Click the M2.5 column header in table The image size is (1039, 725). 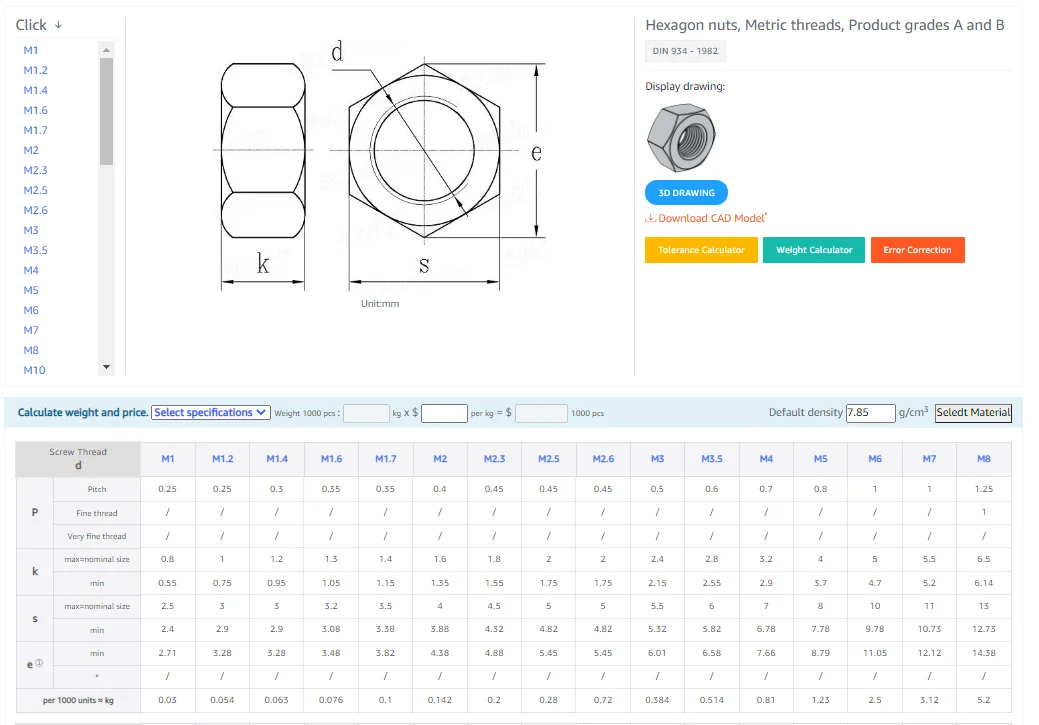548,459
